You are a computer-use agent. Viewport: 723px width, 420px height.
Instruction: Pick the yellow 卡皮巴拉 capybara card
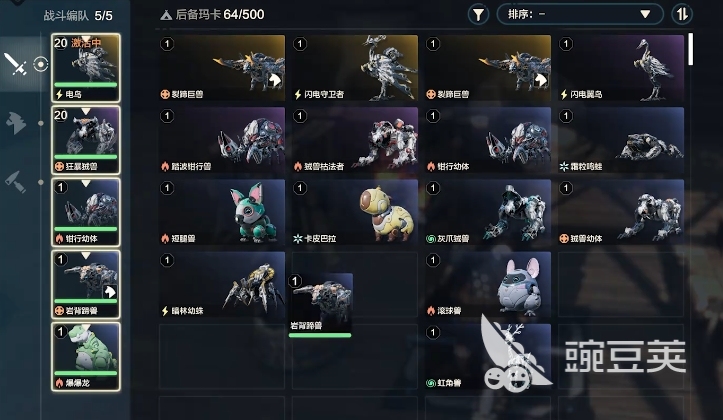coord(355,212)
